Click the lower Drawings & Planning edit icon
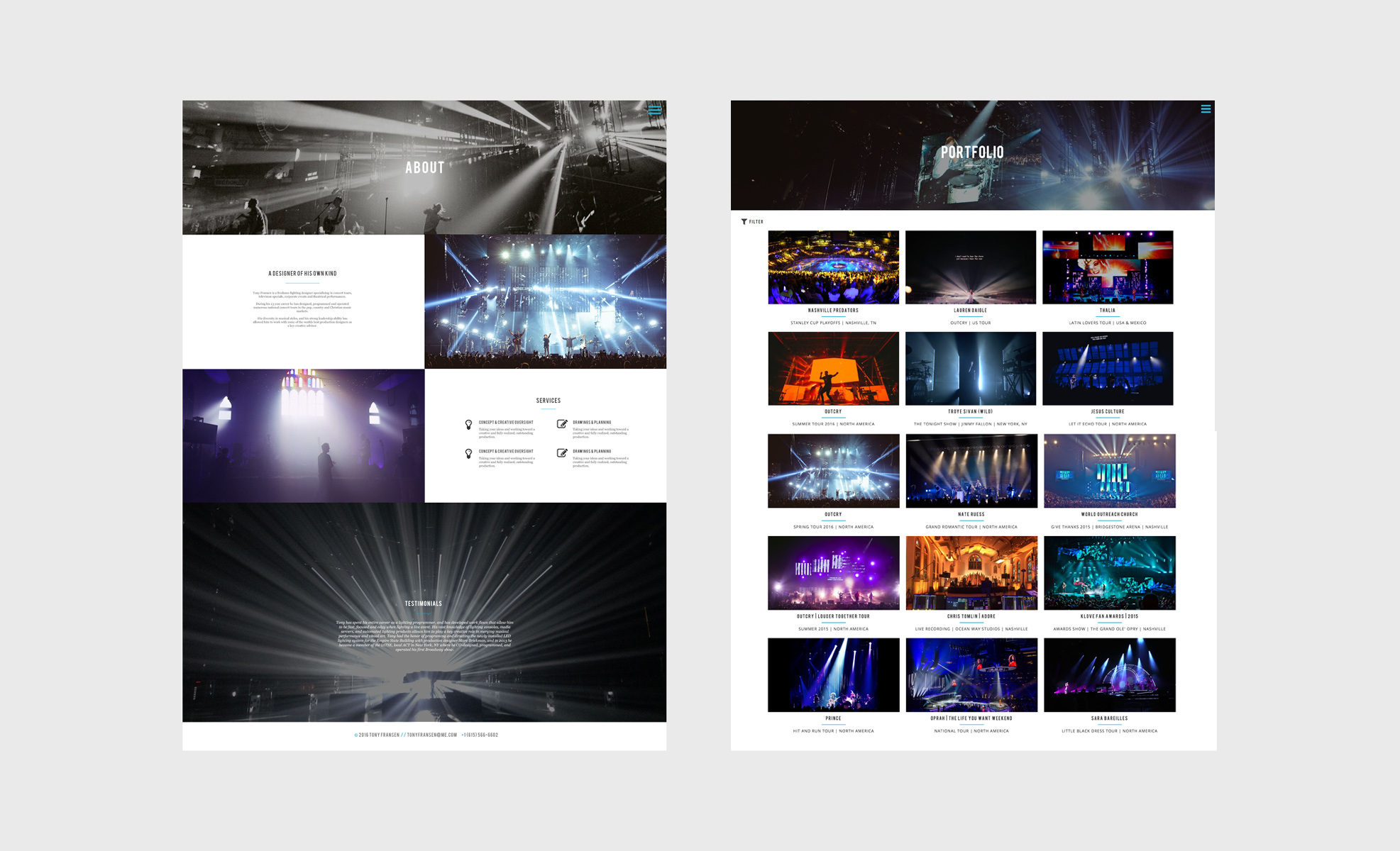 point(561,454)
